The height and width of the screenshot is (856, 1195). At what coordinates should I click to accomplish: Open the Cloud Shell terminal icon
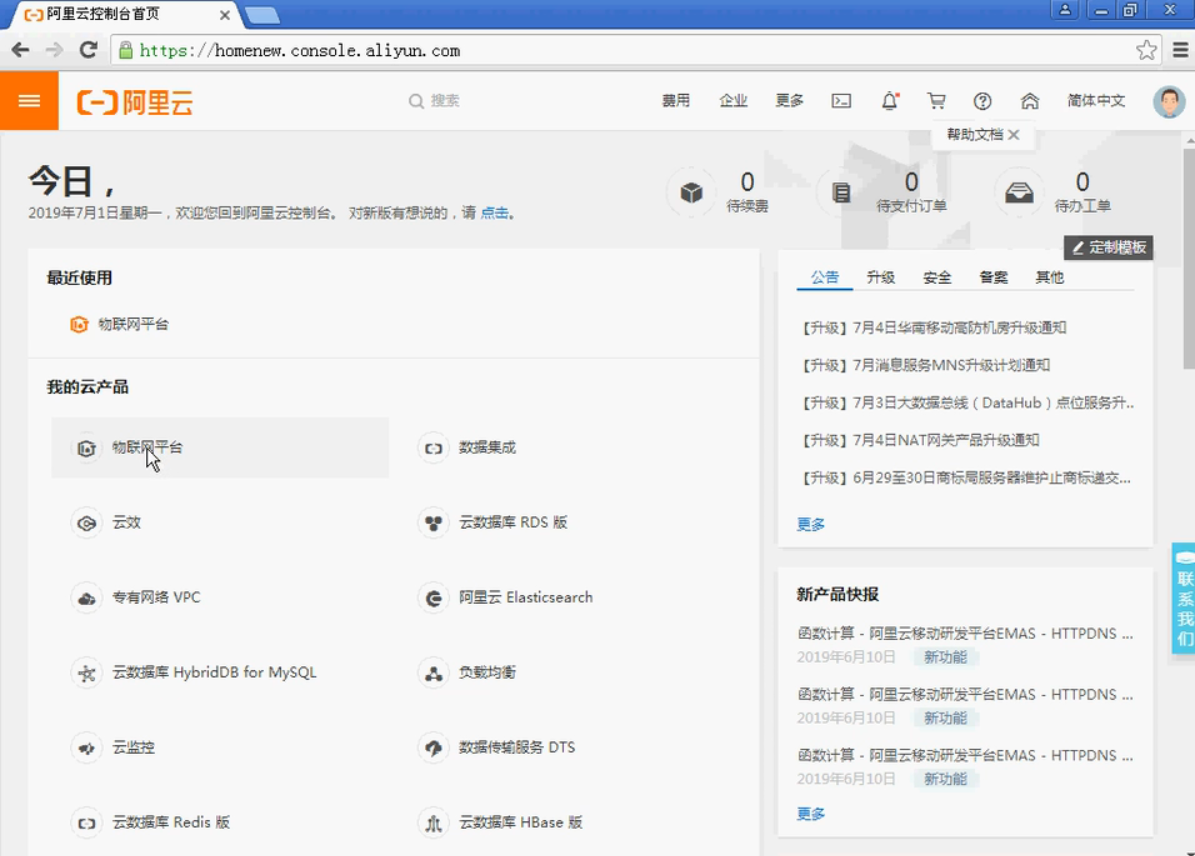(x=841, y=101)
